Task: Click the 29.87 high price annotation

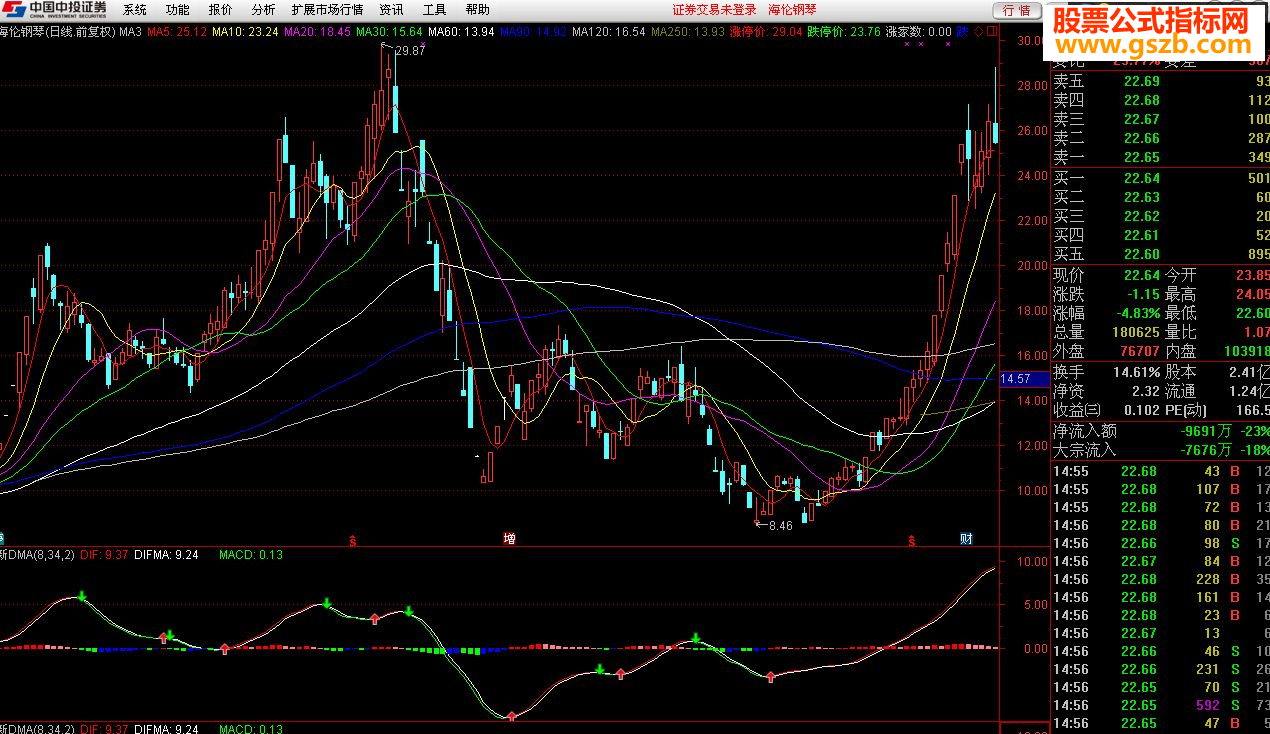Action: tap(410, 51)
